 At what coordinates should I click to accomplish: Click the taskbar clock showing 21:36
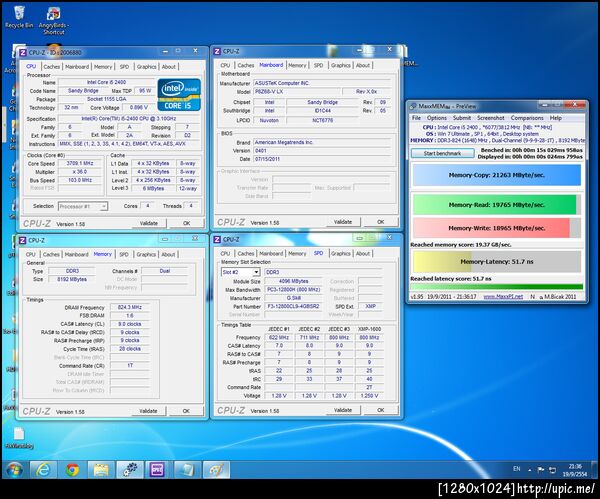(x=577, y=469)
